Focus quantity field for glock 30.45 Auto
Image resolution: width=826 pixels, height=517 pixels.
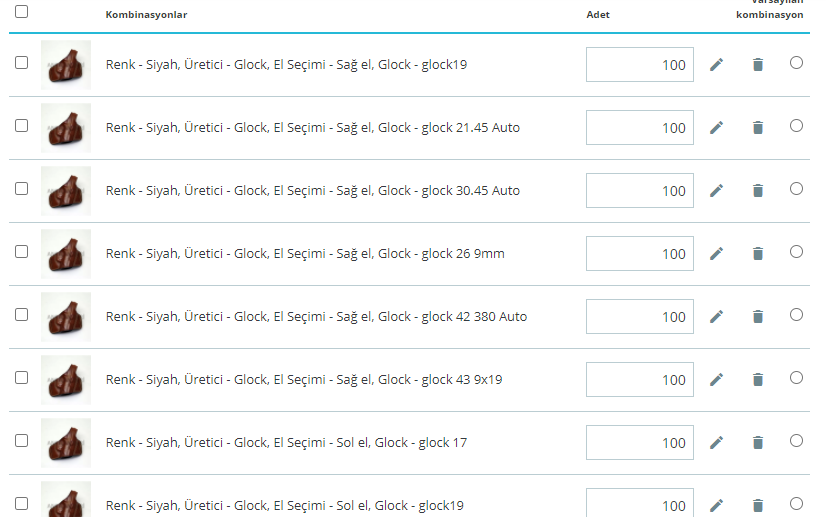click(640, 191)
